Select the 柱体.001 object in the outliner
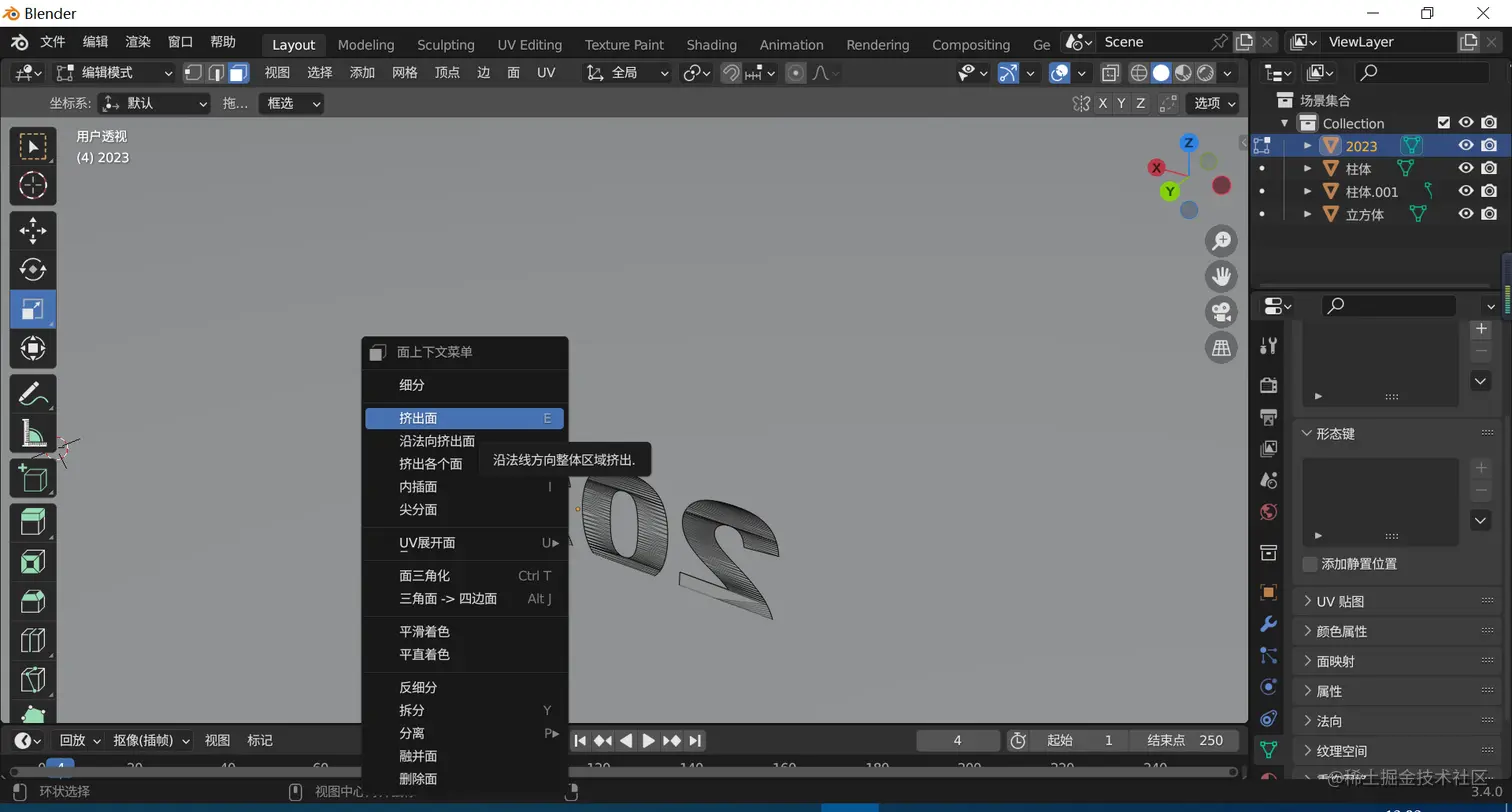1512x812 pixels. click(1372, 192)
